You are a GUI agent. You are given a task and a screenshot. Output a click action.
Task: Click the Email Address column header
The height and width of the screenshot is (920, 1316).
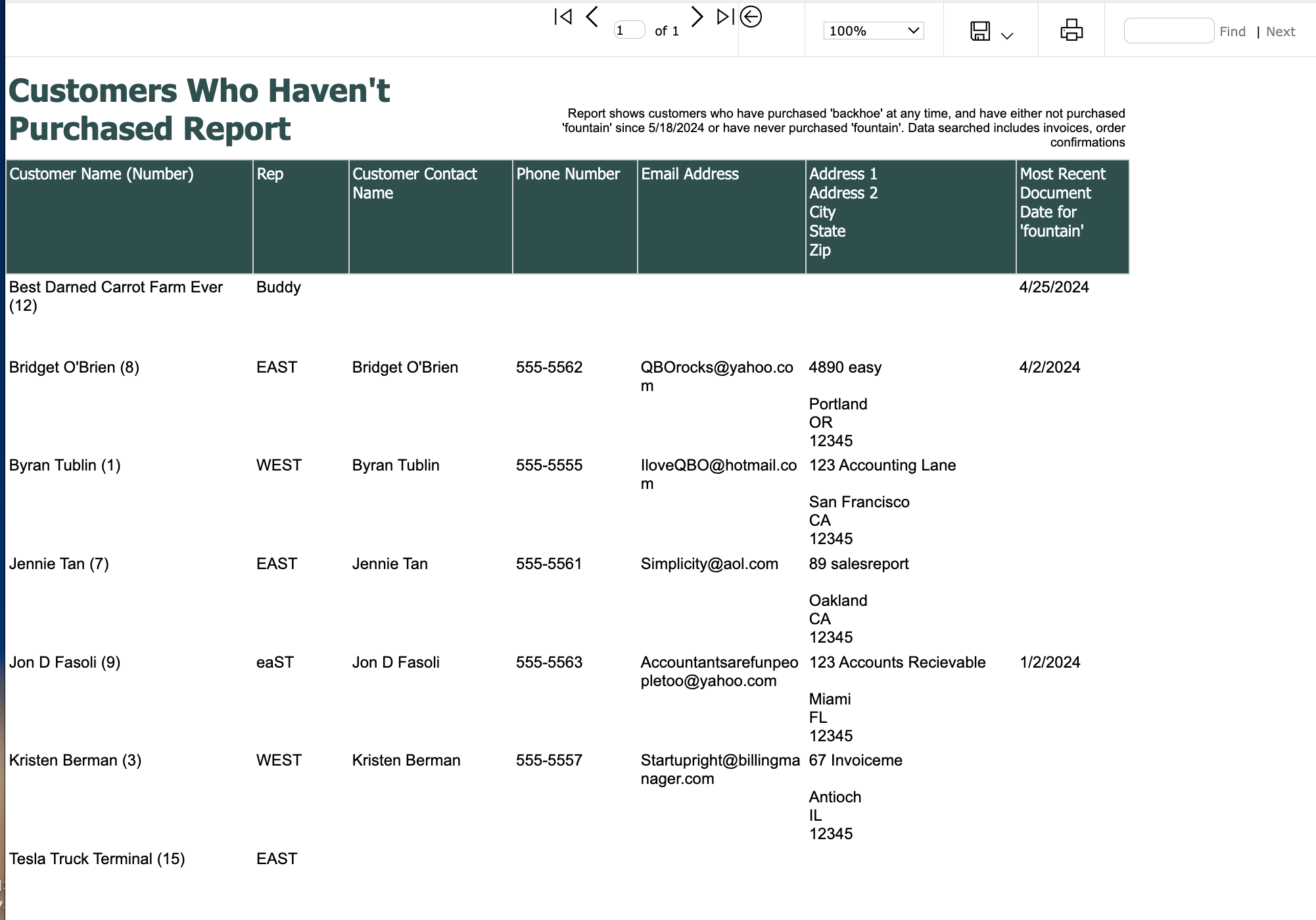pos(690,174)
